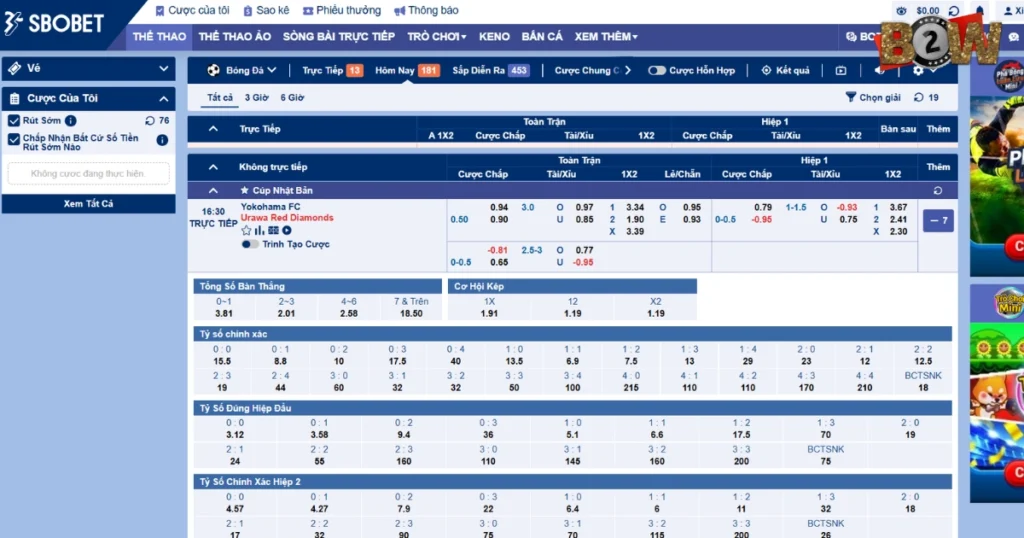The width and height of the screenshot is (1024, 538).
Task: Bet first-half correct score 0:0 at 3.12
Action: coord(235,429)
